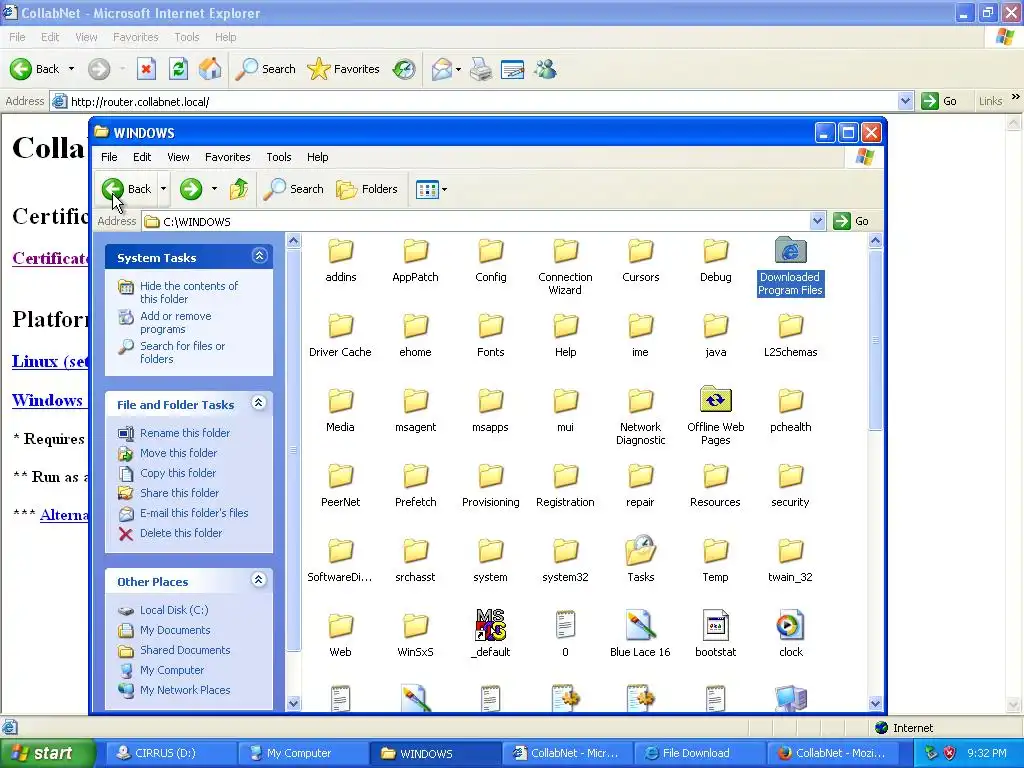Select the file named 0
This screenshot has height=768, width=1024.
click(x=566, y=633)
